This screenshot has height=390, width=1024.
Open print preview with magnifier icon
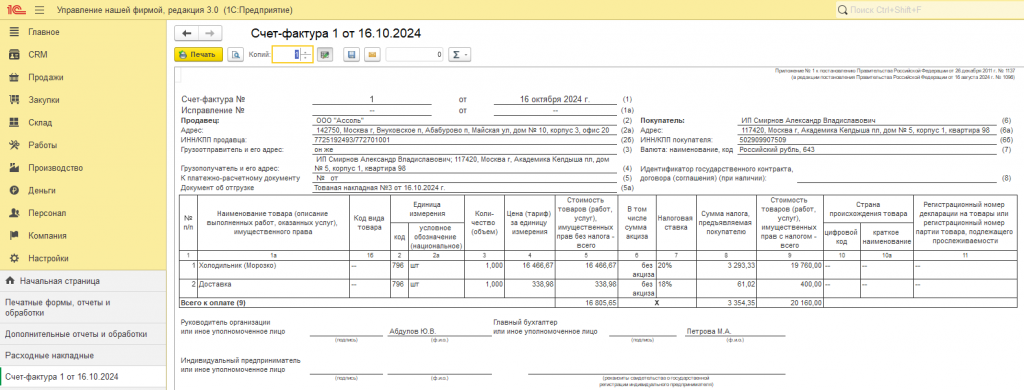236,55
